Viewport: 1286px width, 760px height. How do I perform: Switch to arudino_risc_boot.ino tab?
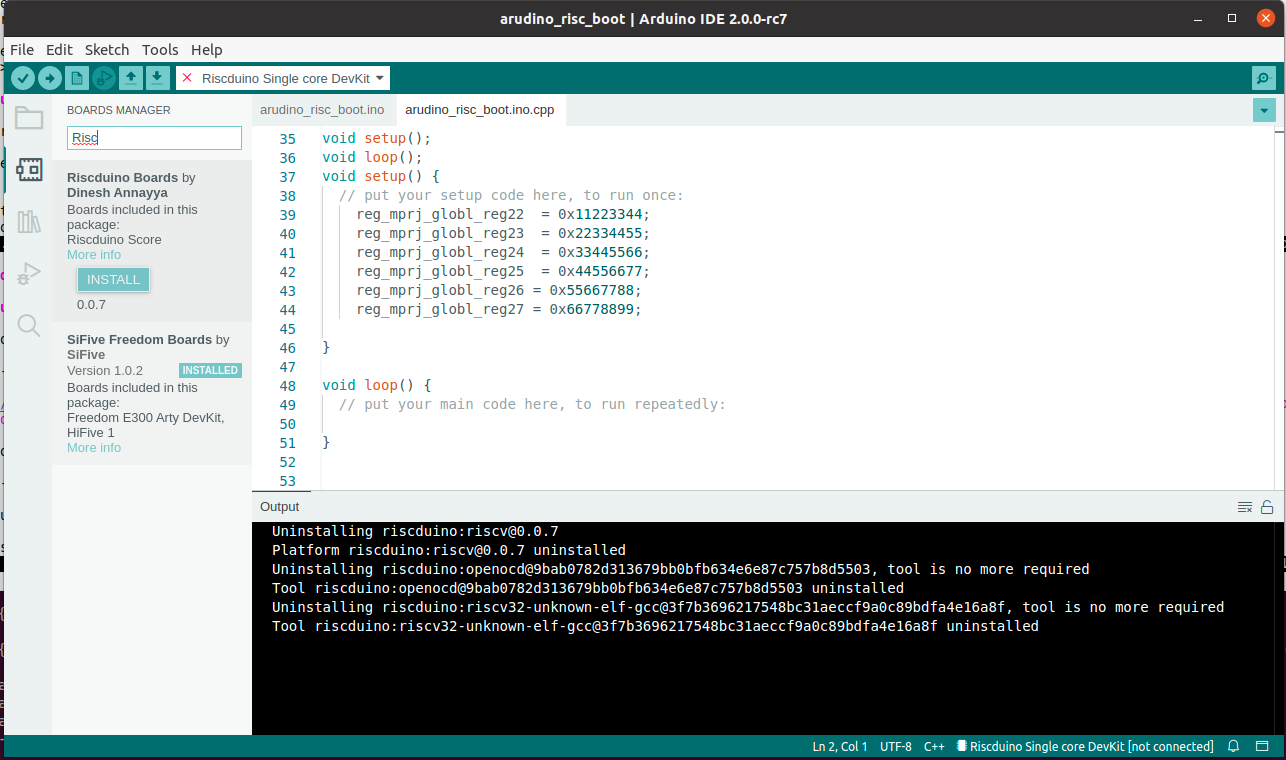[322, 110]
